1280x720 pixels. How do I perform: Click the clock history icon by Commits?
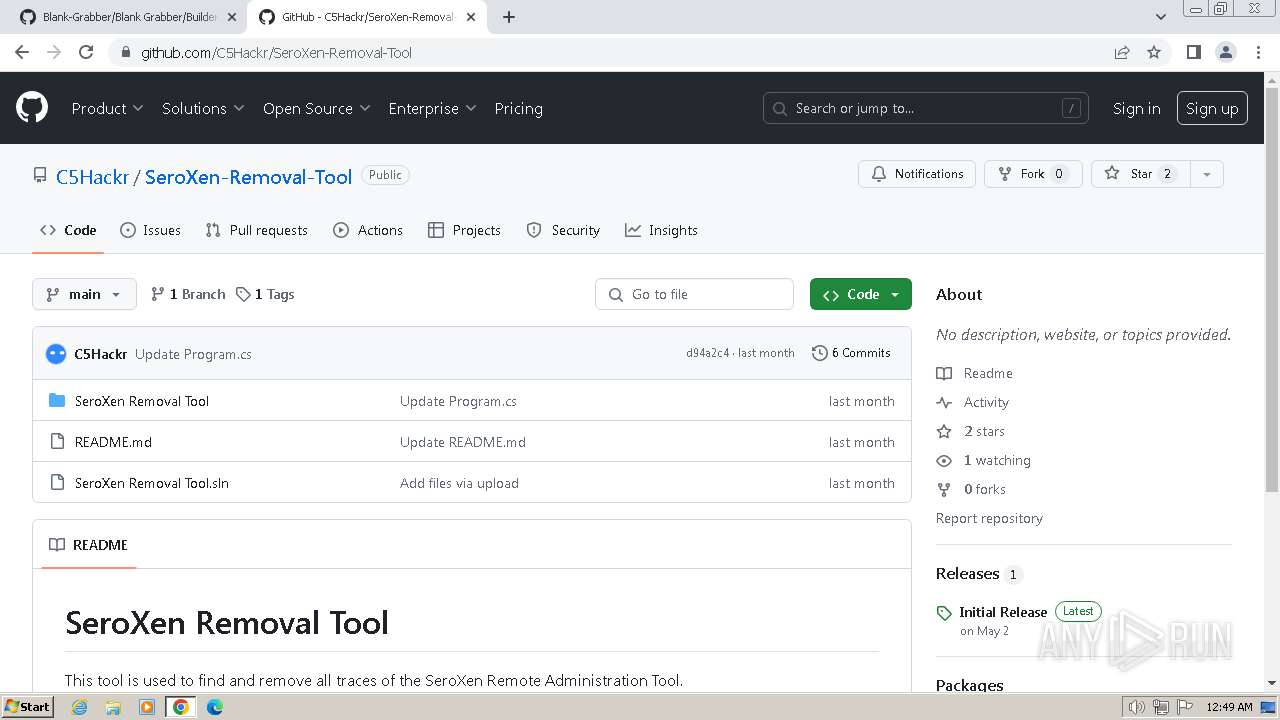(x=820, y=353)
